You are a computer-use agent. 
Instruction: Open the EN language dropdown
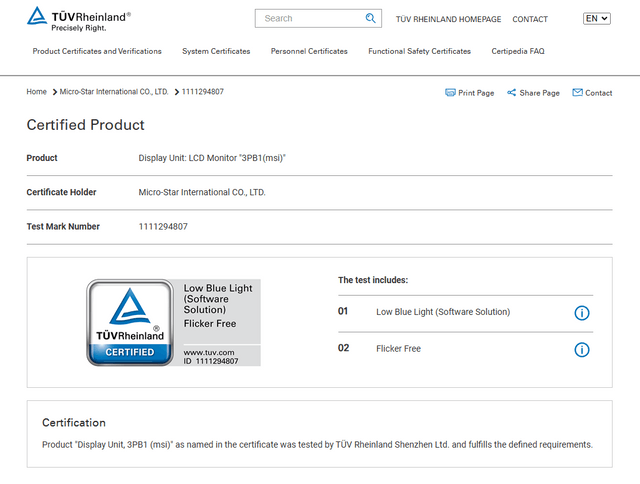click(x=597, y=18)
